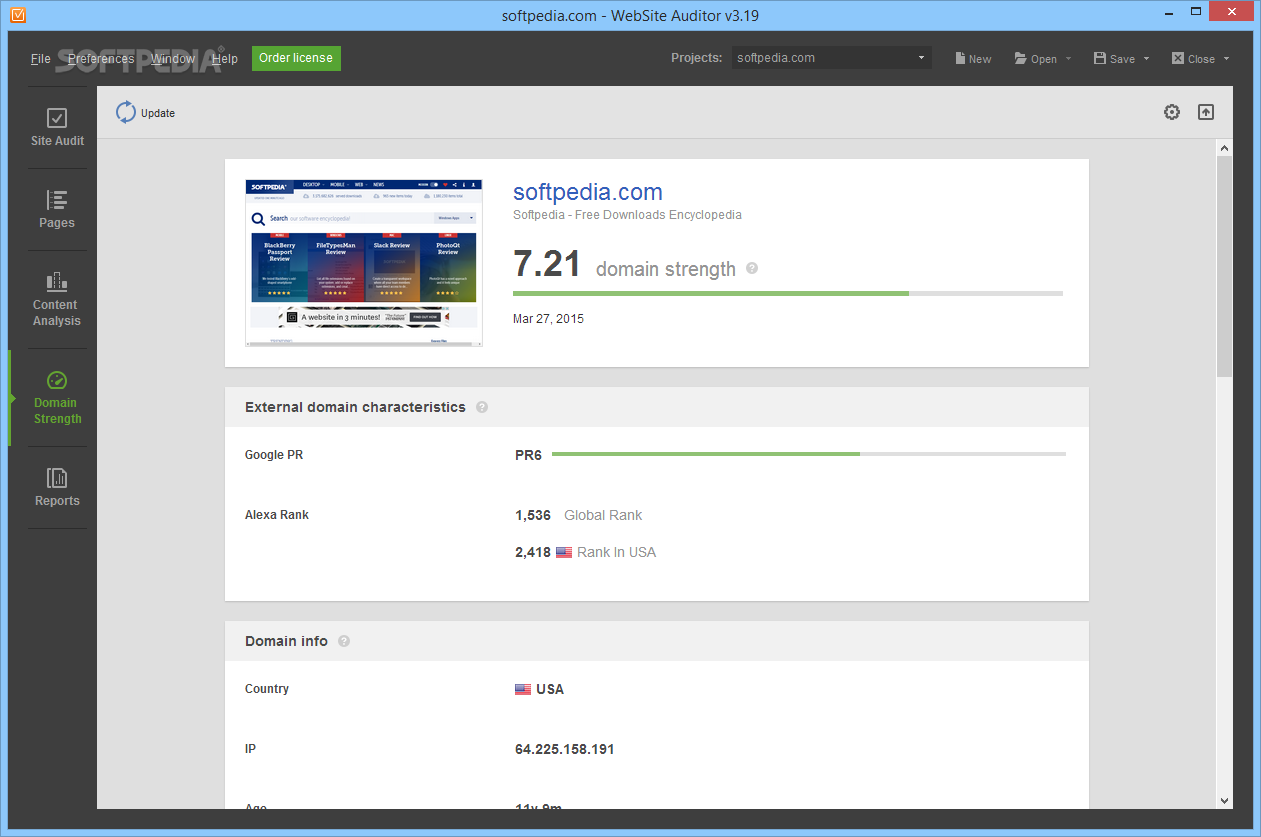Click the WebSite Auditor app icon in title bar
The width and height of the screenshot is (1261, 837).
point(18,15)
